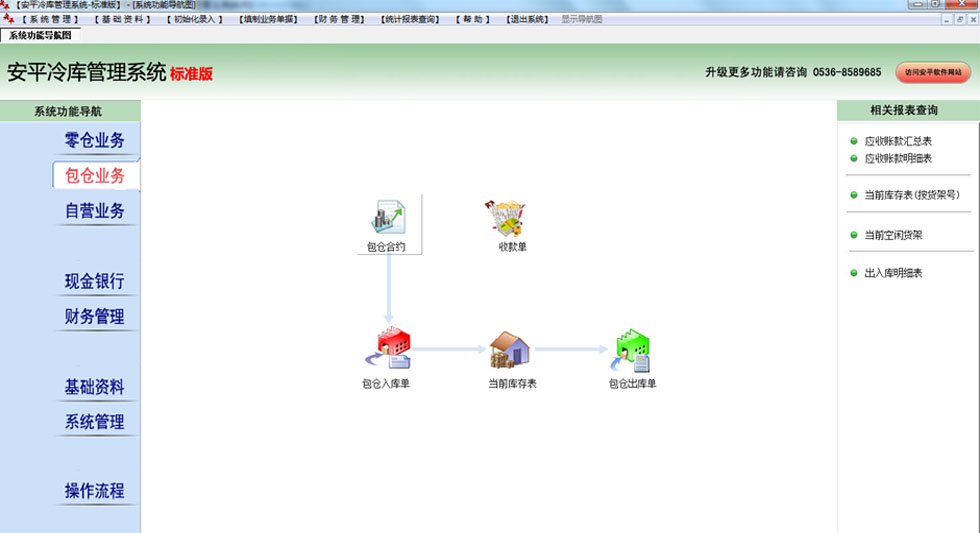Click the small logo beside the menu bar

[8, 19]
